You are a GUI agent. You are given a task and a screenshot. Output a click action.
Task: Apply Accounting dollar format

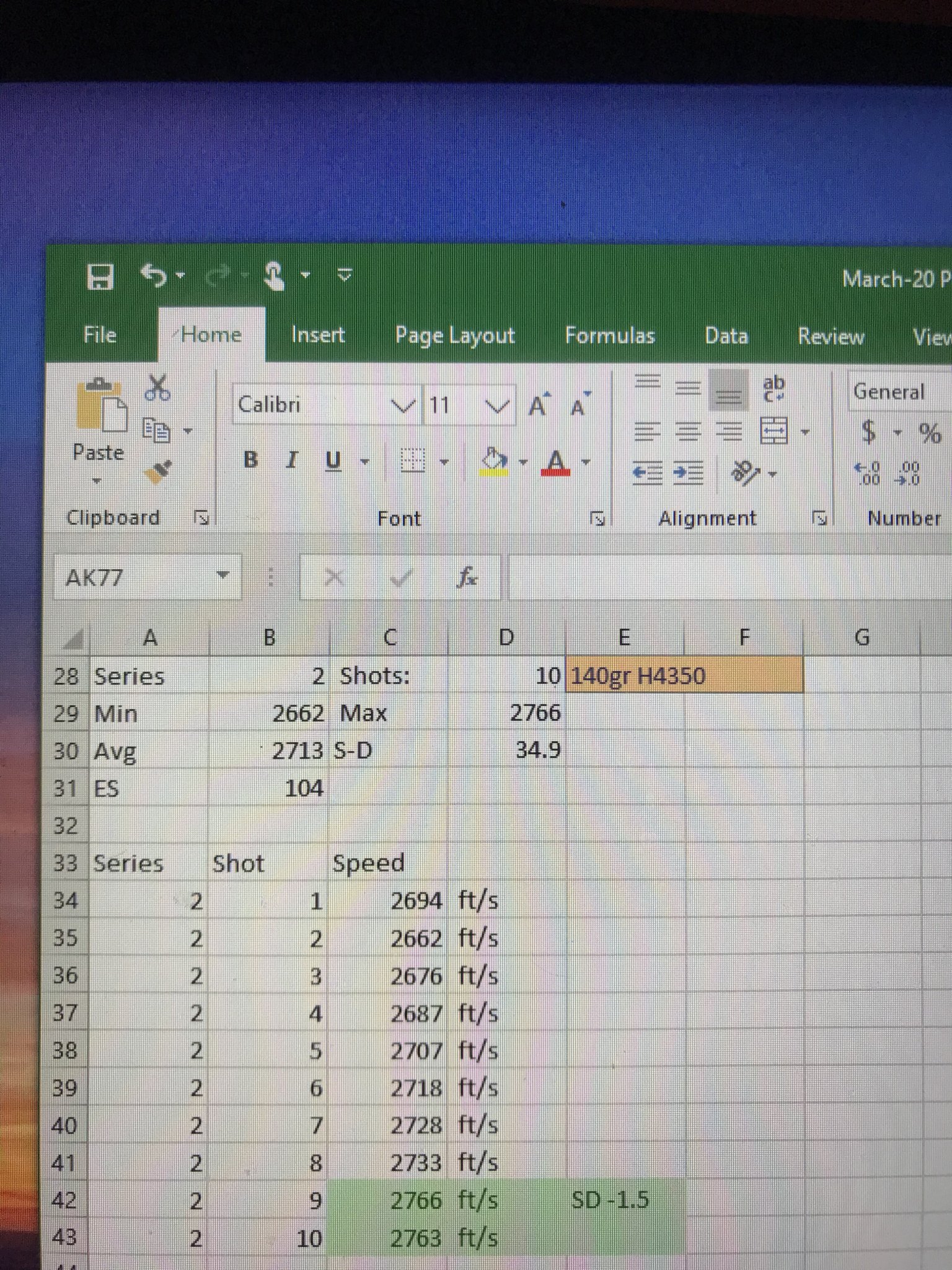[869, 432]
